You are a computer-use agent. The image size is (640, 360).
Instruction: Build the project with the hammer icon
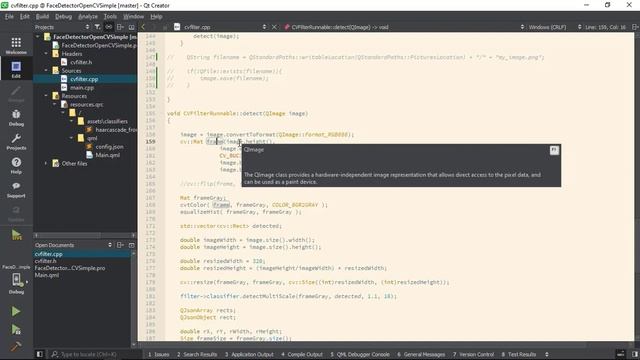point(16,347)
